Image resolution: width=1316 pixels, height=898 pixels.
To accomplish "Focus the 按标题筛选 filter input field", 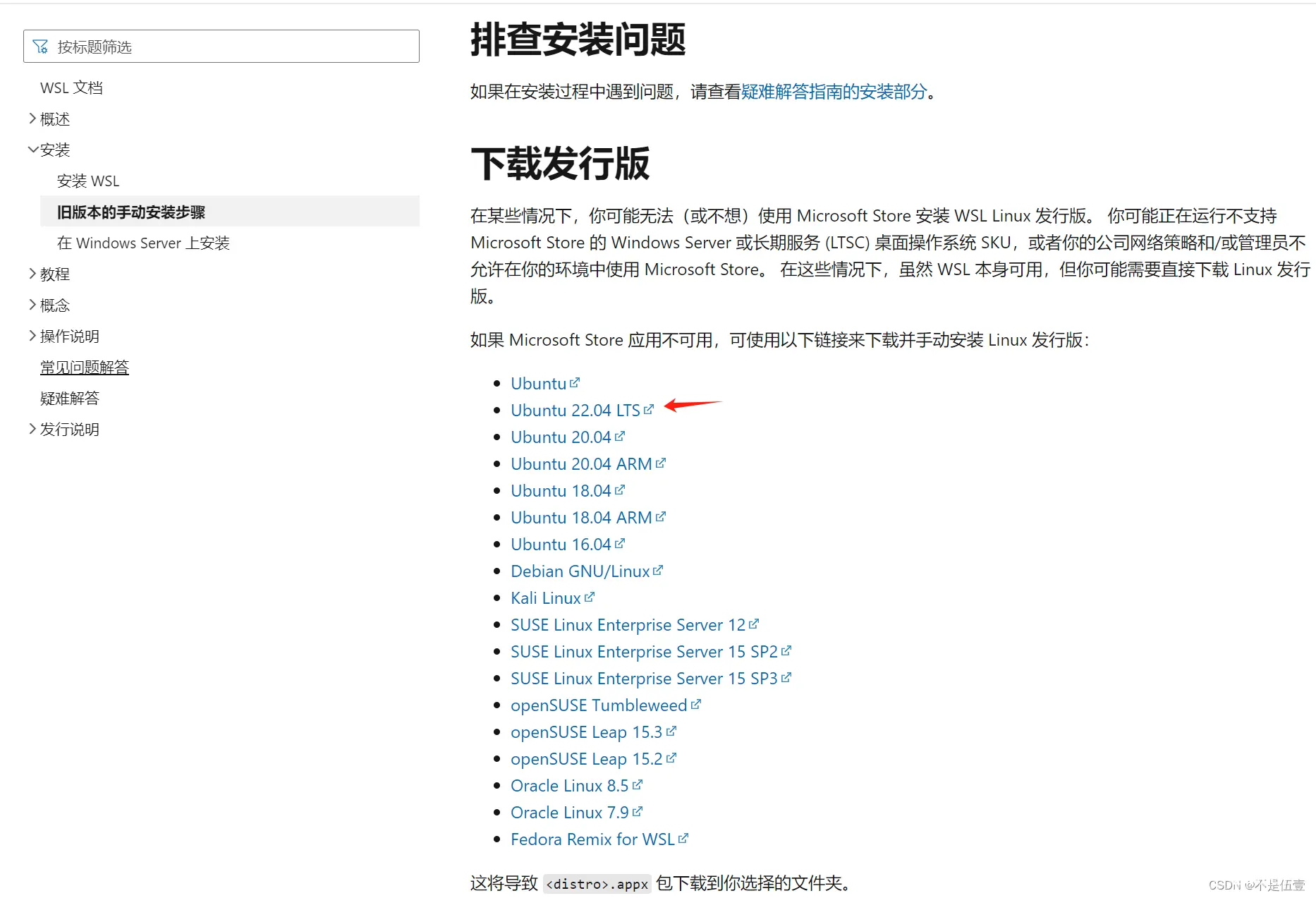I will 221,47.
